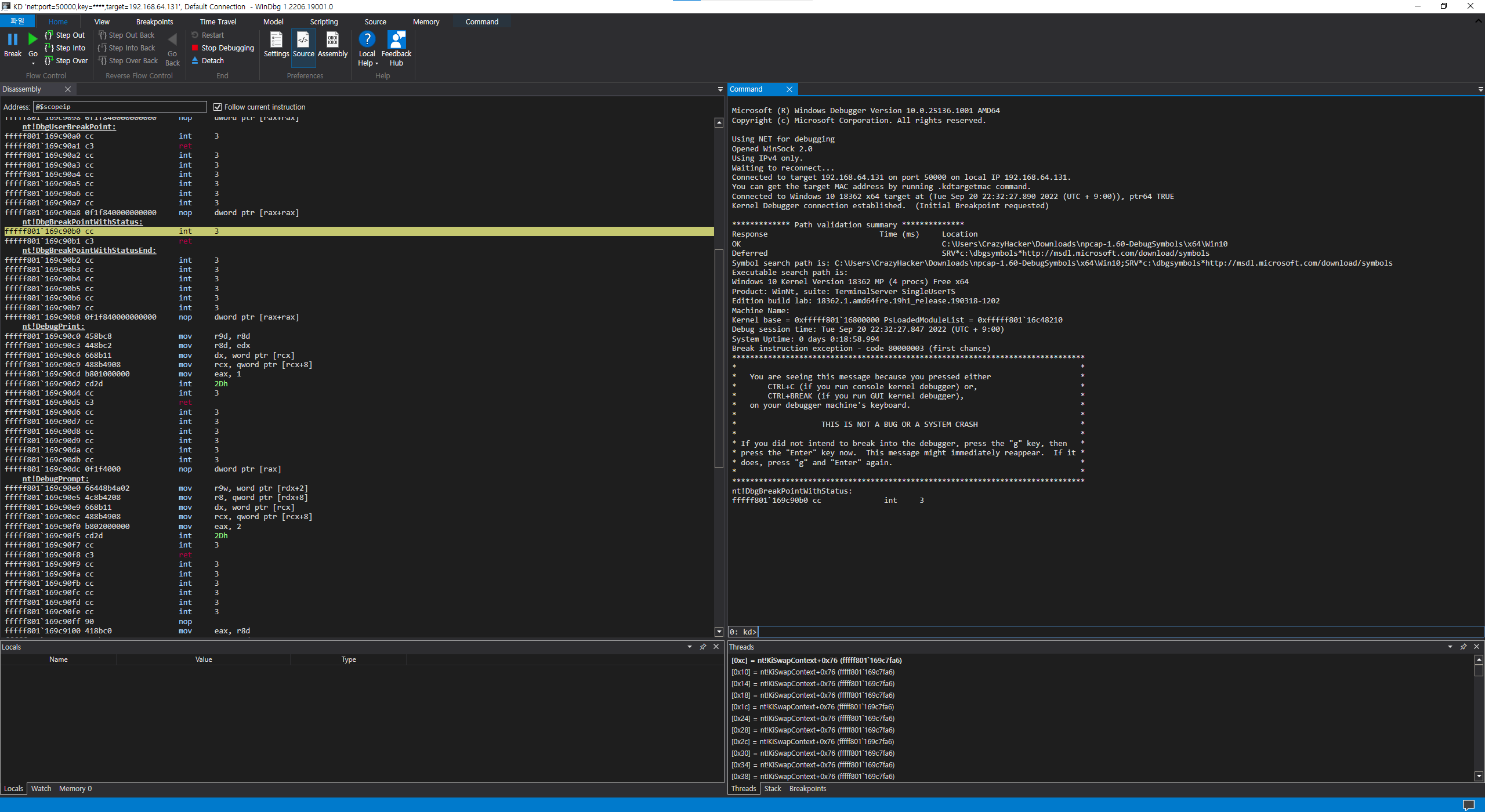Click the Stop Debugging red square
This screenshot has width=1485, height=812.
195,48
